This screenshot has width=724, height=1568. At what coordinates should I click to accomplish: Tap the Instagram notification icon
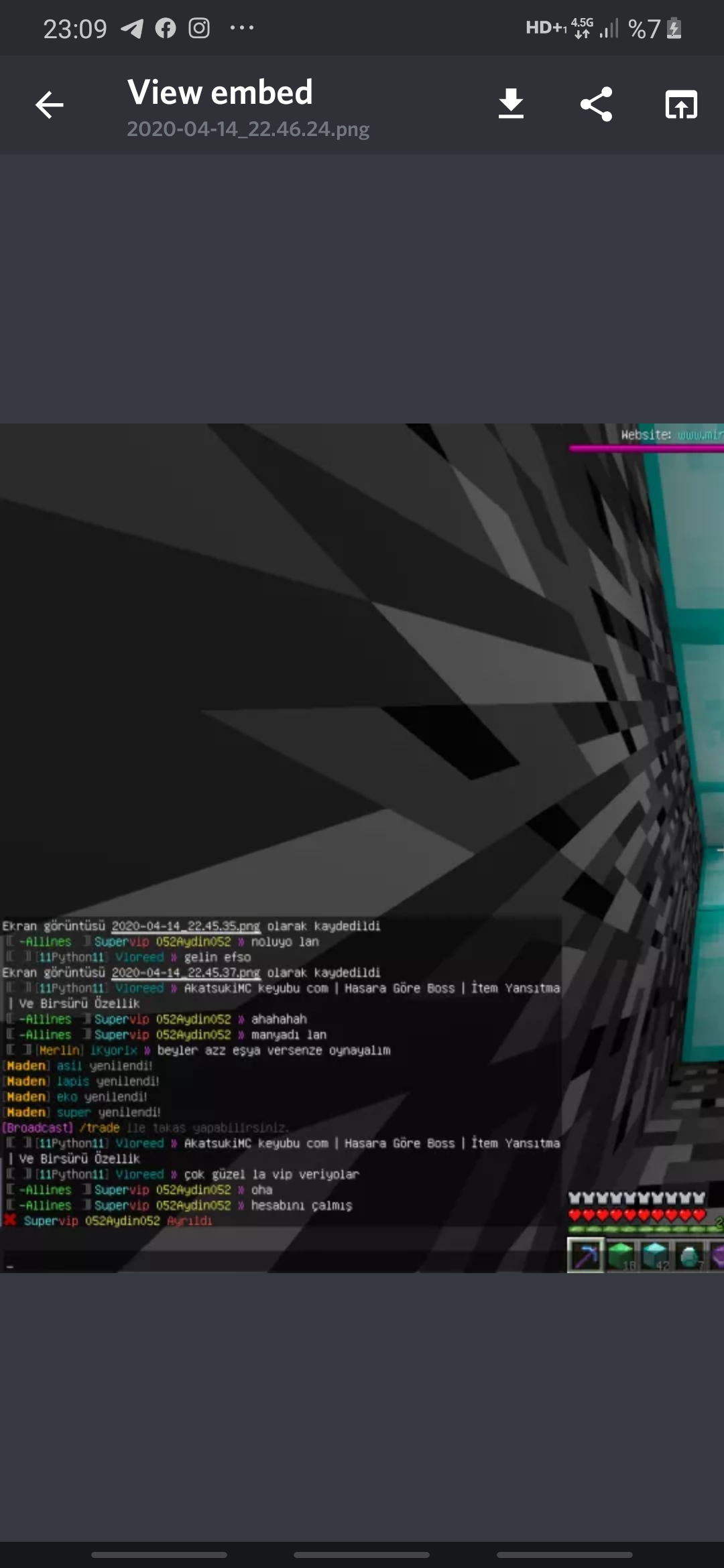199,28
